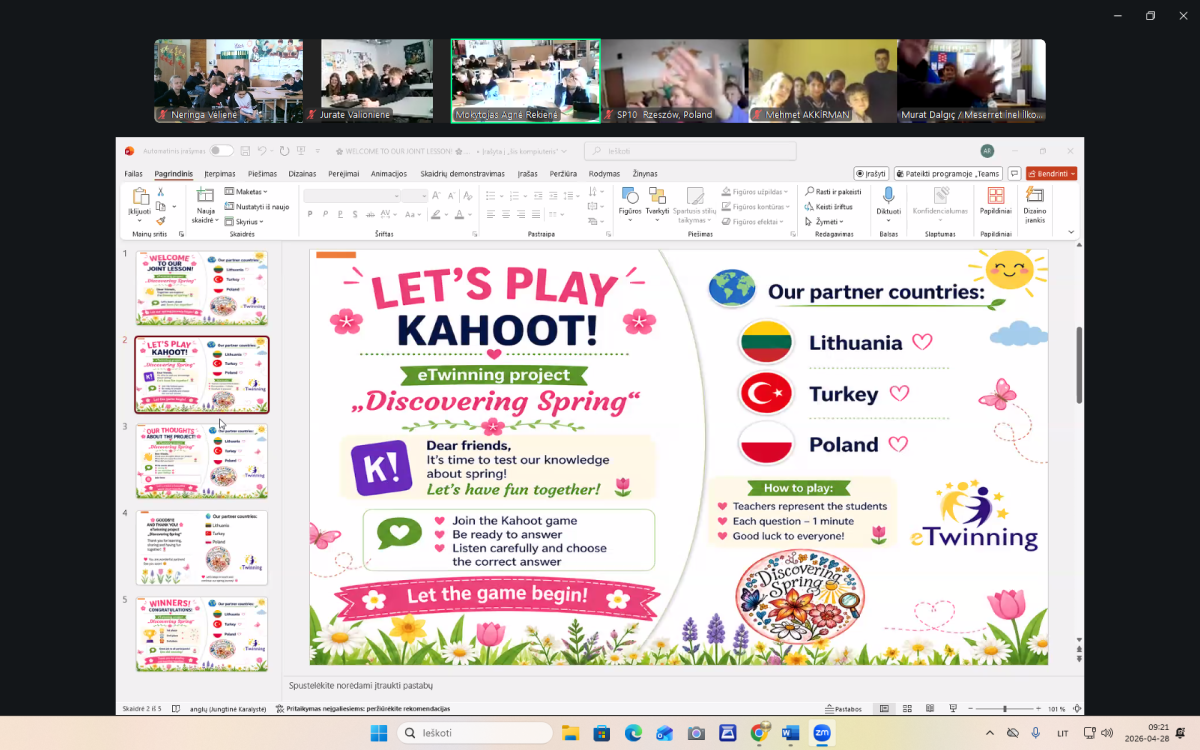
Task: Click the Įrašyti record button
Action: point(871,174)
